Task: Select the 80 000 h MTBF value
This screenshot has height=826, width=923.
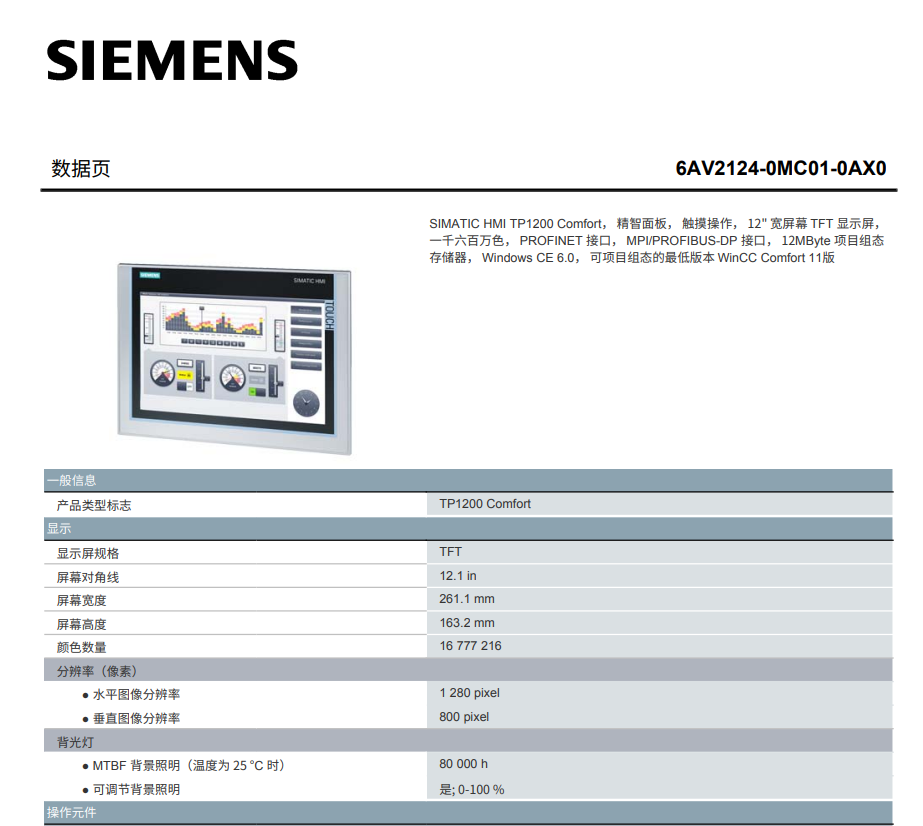Action: coord(463,764)
